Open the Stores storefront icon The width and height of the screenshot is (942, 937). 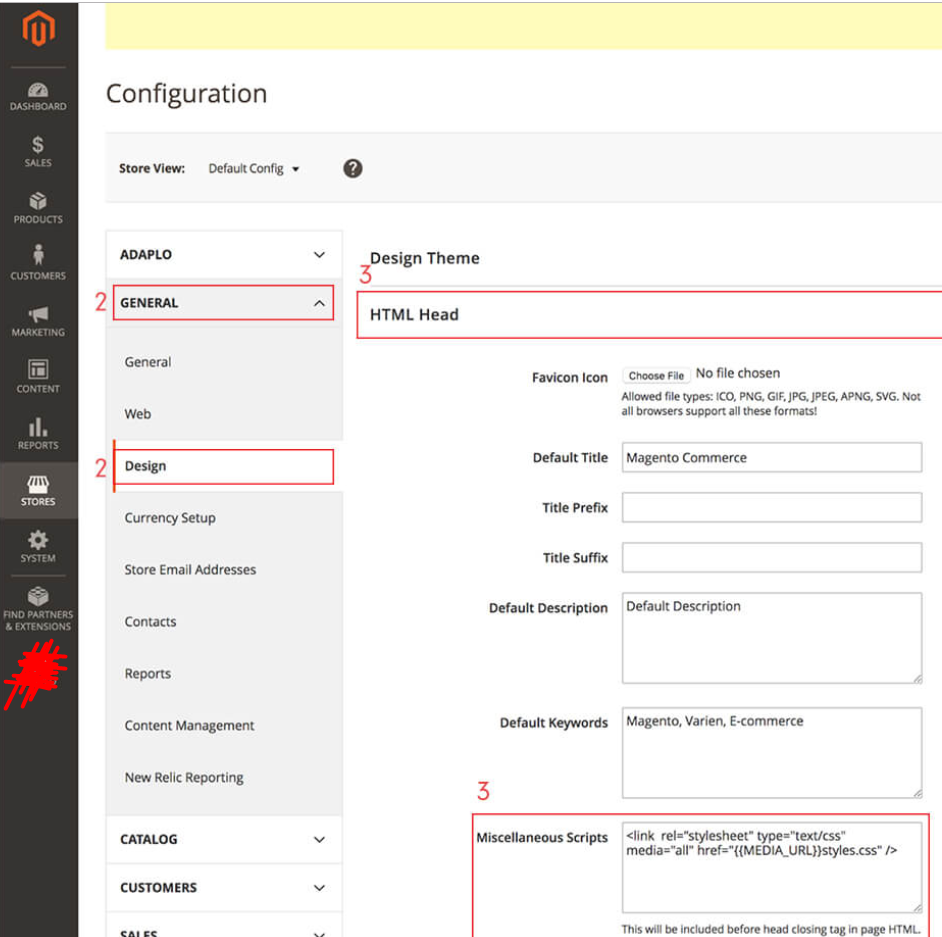tap(38, 484)
